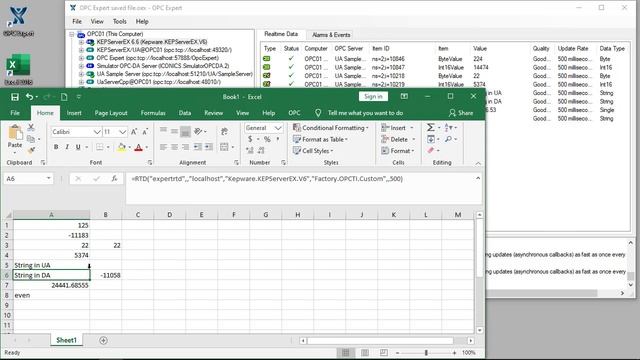Image resolution: width=640 pixels, height=360 pixels.
Task: Select Normal view icon in status bar
Action: 346,353
